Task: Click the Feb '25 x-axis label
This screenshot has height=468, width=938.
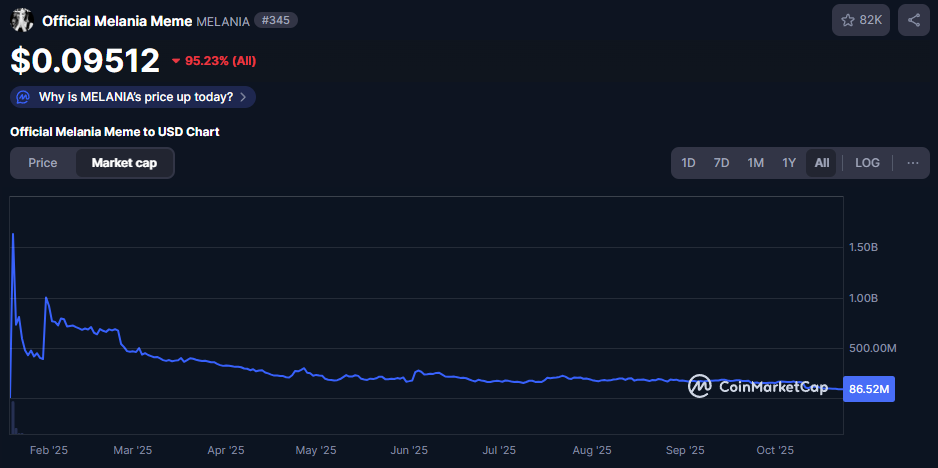Action: click(49, 450)
